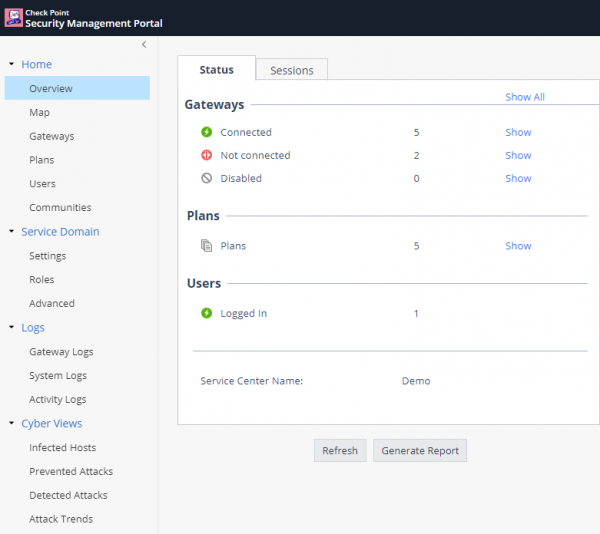Select the Status tab
Viewport: 600px width, 534px height.
216,70
